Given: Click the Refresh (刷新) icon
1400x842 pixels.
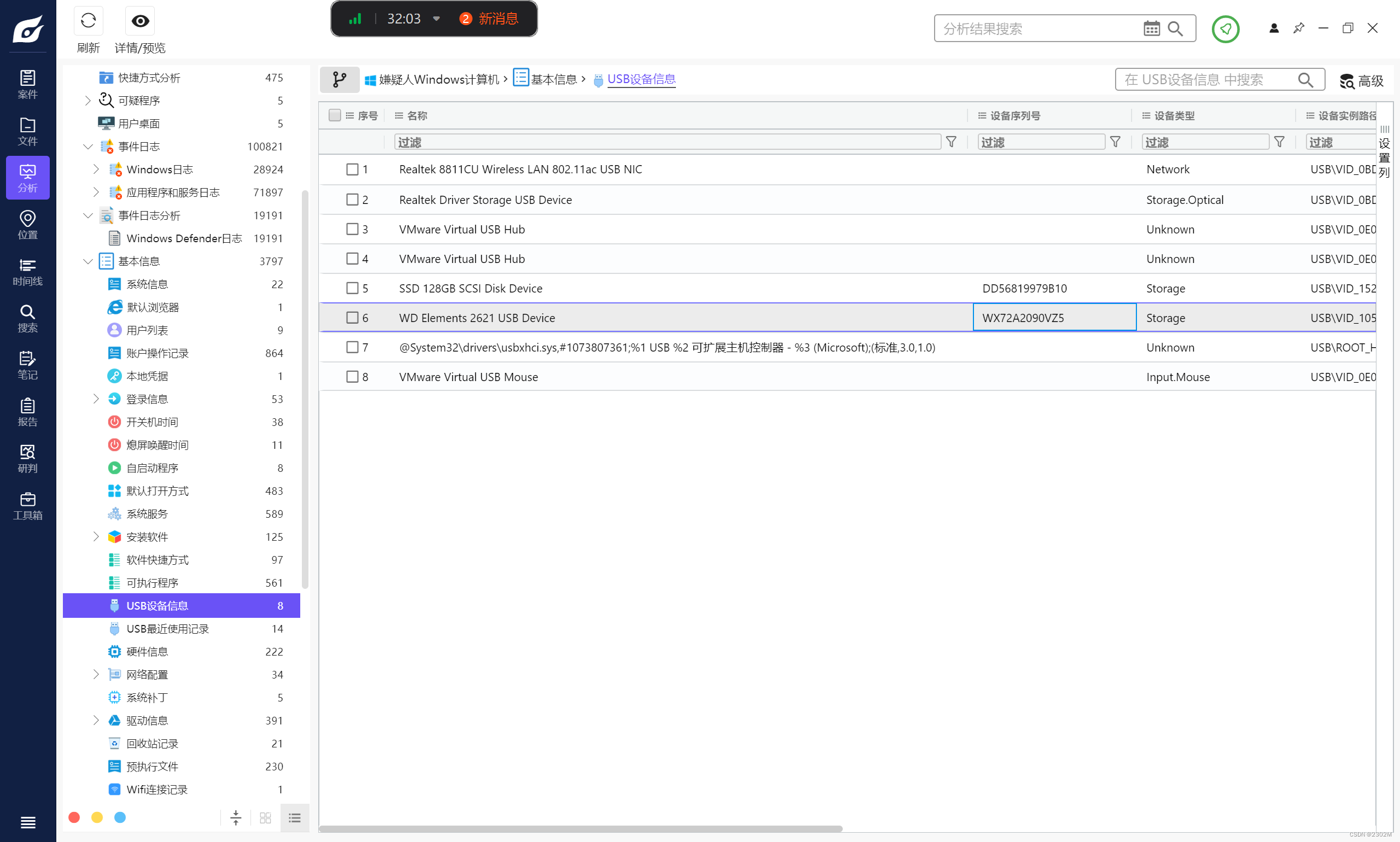Looking at the screenshot, I should [88, 21].
